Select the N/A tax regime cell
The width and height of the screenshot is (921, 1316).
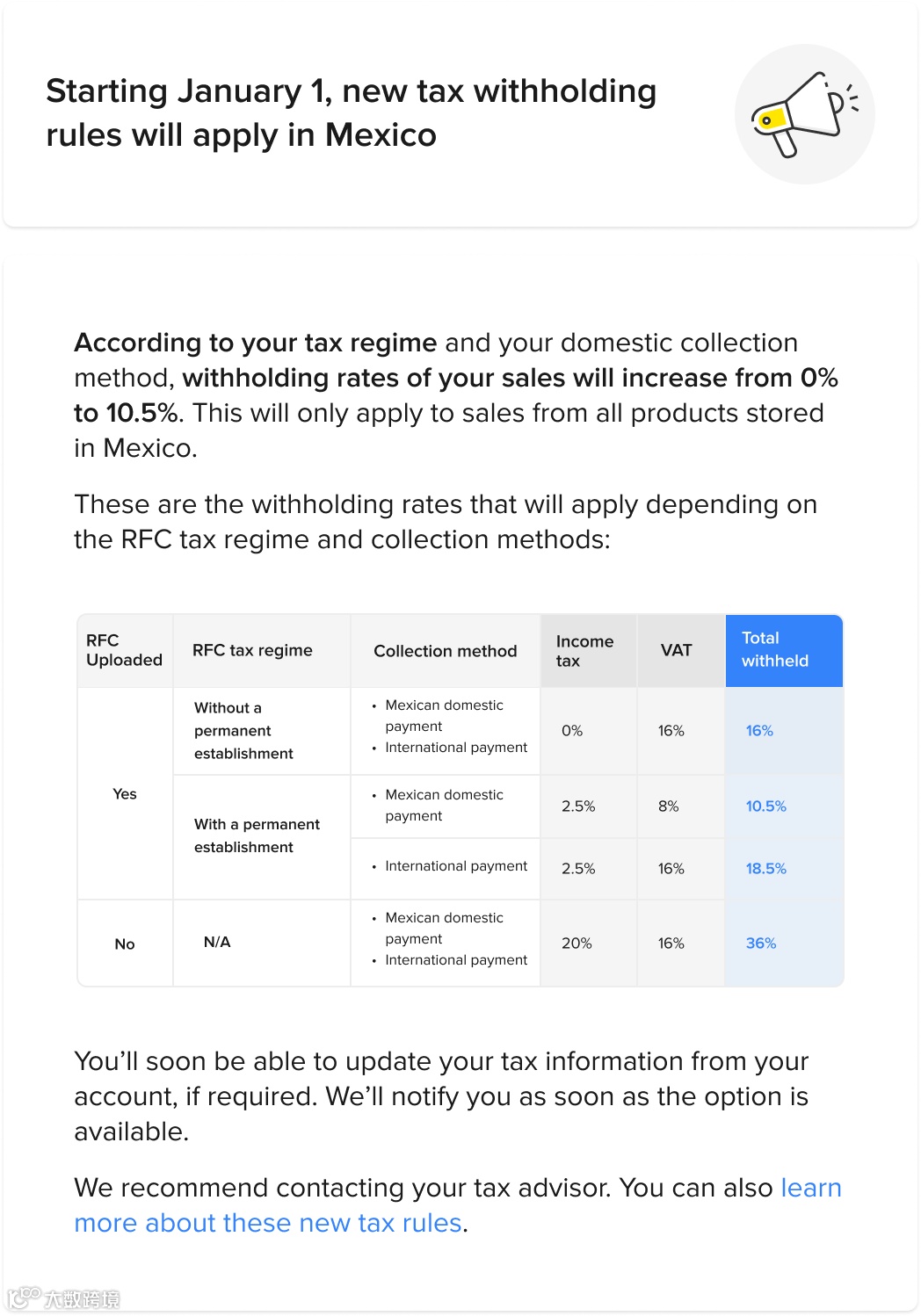point(217,943)
